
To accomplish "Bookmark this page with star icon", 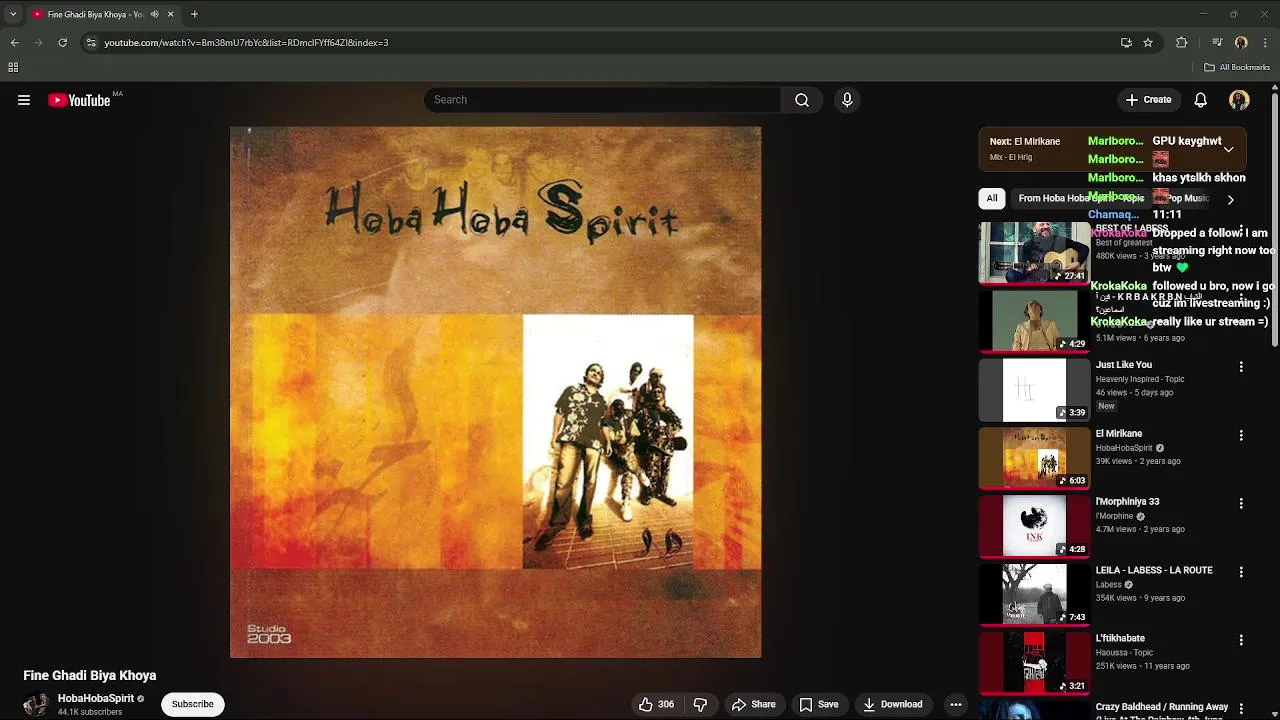I will tap(1148, 42).
